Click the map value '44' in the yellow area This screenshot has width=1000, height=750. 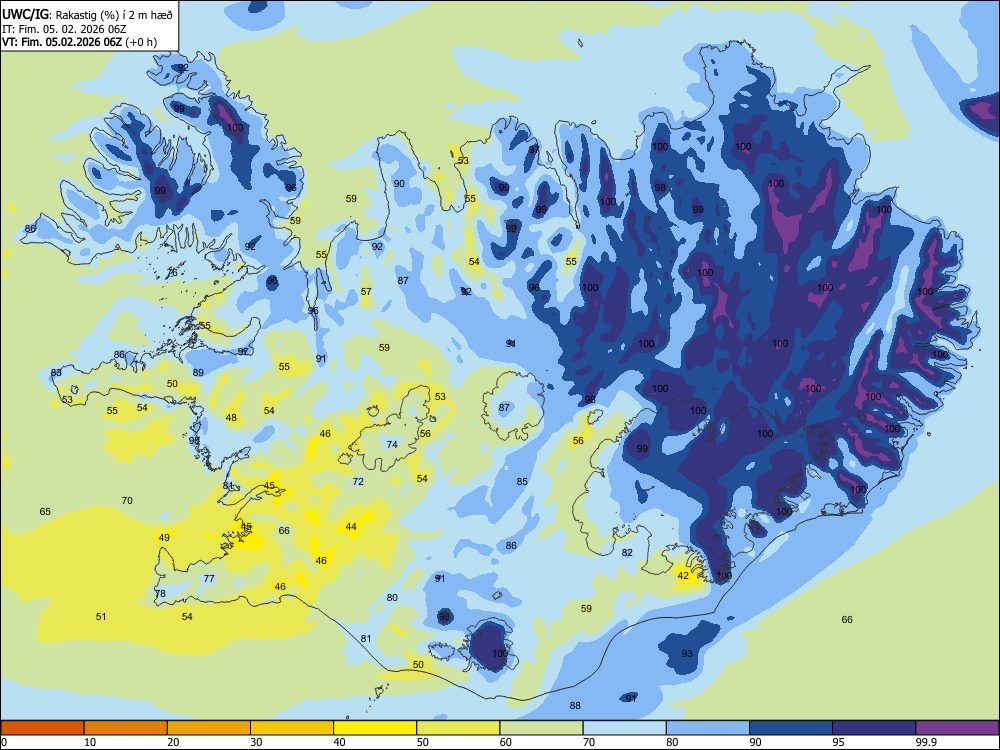351,526
